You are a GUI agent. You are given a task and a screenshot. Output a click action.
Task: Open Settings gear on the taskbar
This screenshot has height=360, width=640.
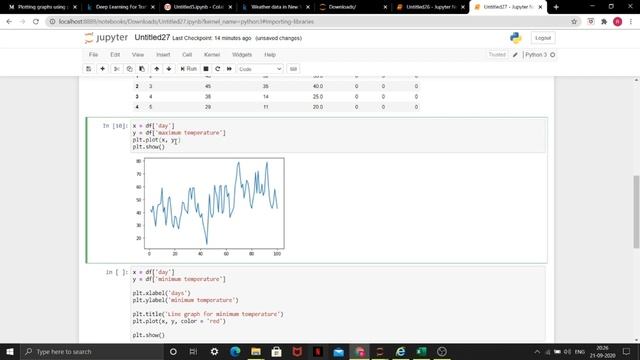(214, 351)
